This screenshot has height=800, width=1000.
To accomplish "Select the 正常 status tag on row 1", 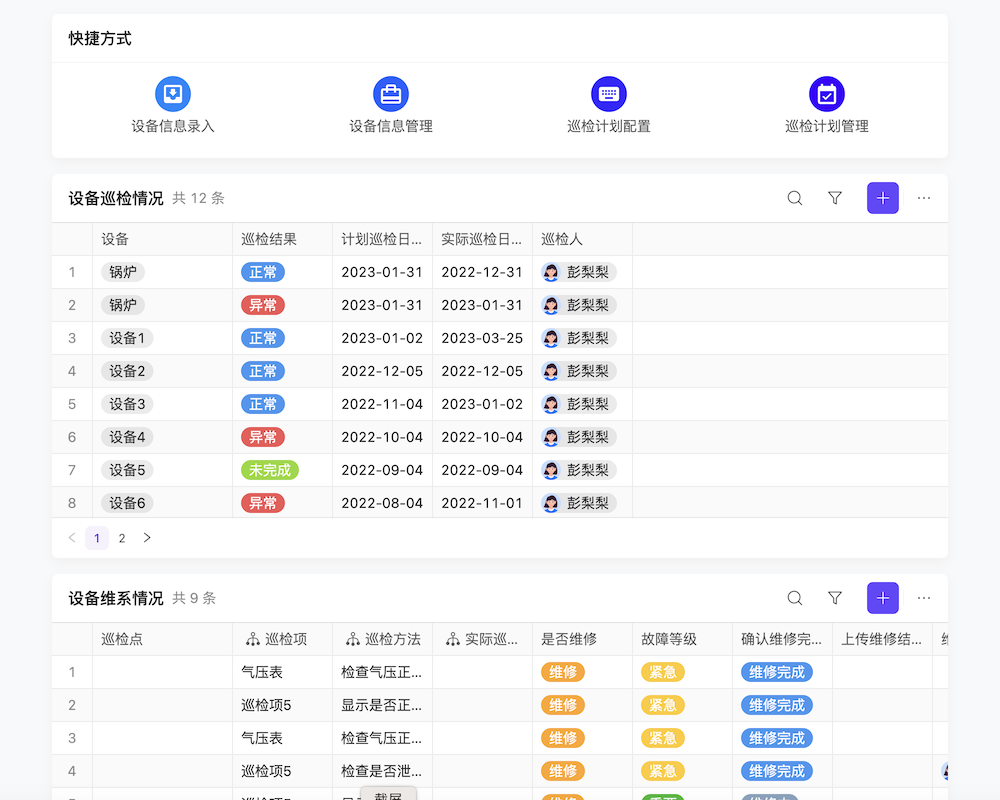I will 262,271.
